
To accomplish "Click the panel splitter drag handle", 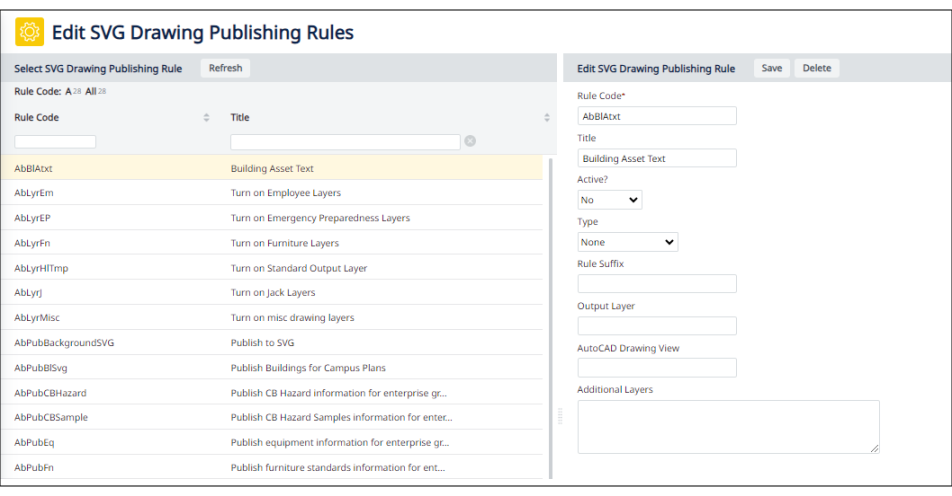I will point(560,415).
